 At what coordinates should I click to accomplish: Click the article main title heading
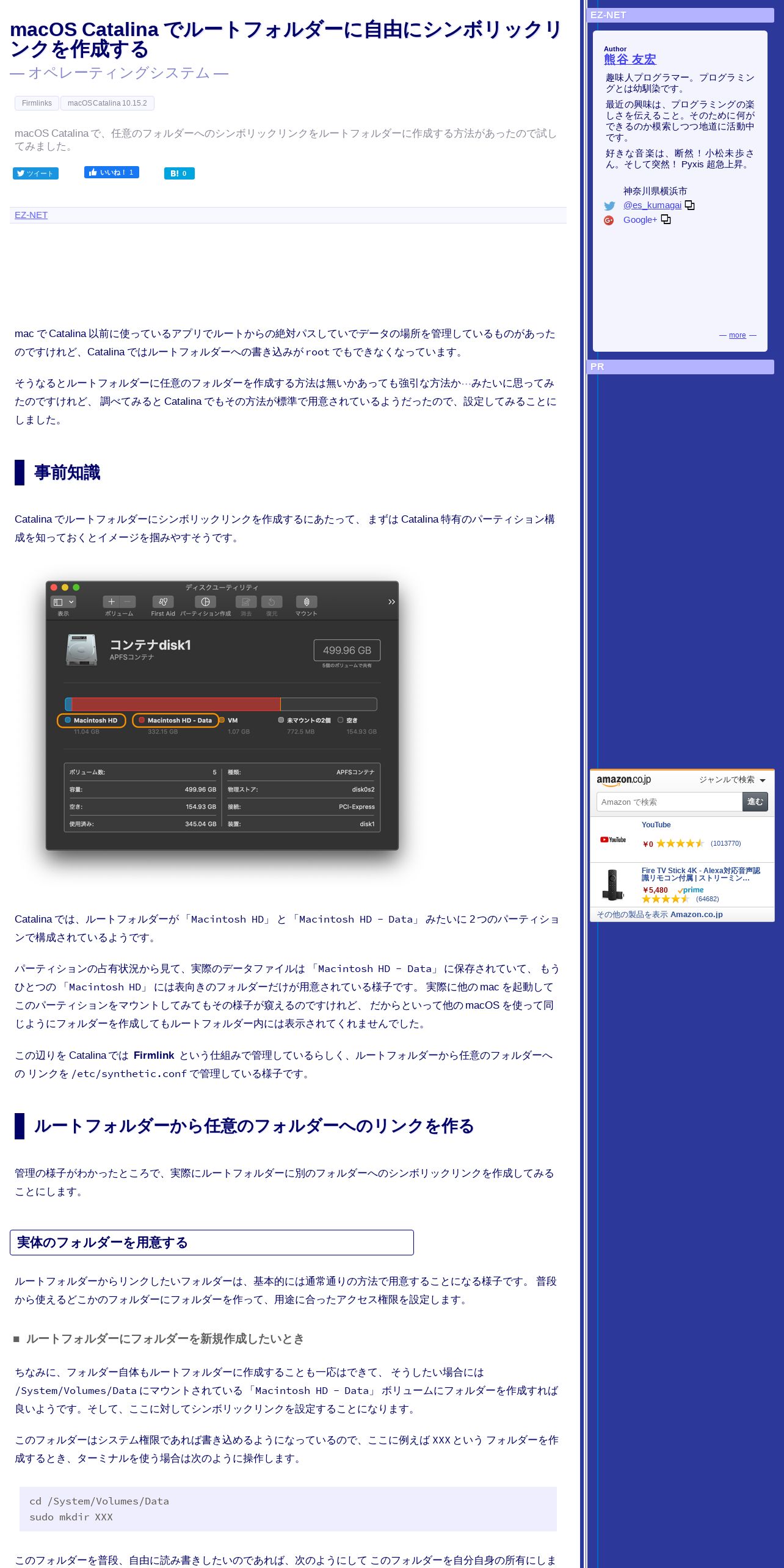(x=285, y=39)
